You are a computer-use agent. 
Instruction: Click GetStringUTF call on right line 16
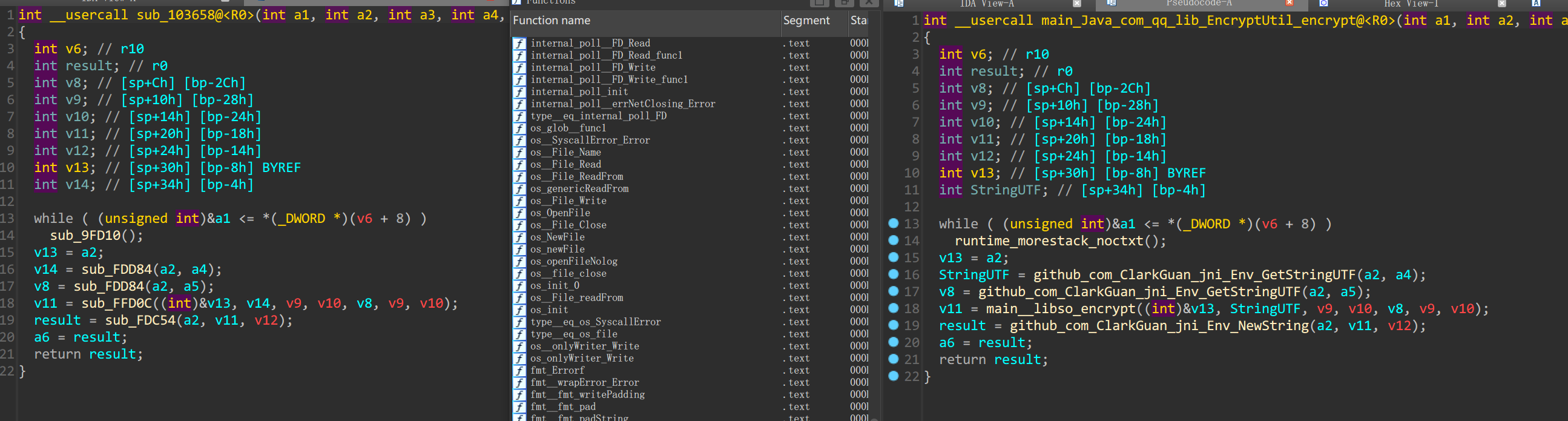tap(1195, 275)
